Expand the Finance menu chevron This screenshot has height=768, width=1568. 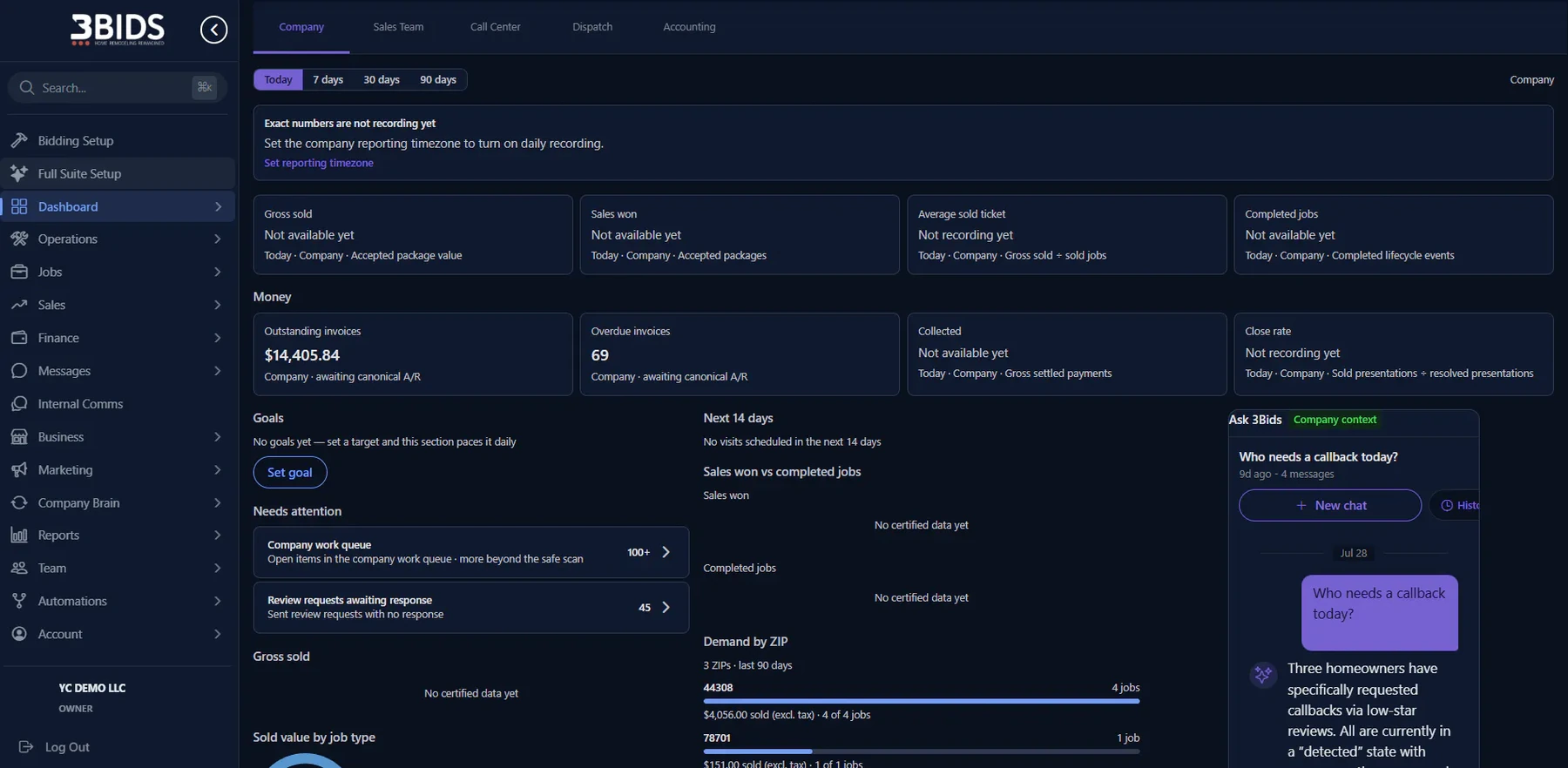pos(218,338)
